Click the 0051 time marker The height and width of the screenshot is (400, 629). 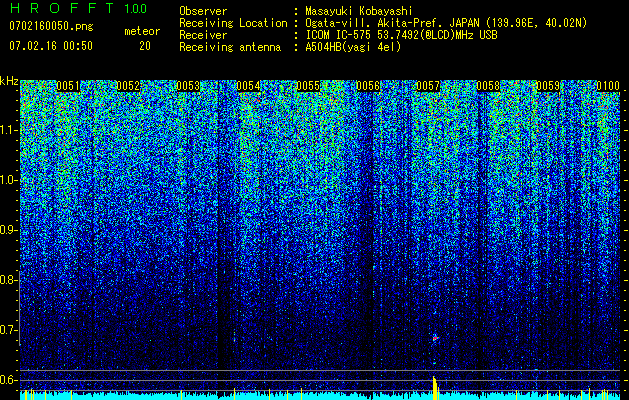coord(68,86)
